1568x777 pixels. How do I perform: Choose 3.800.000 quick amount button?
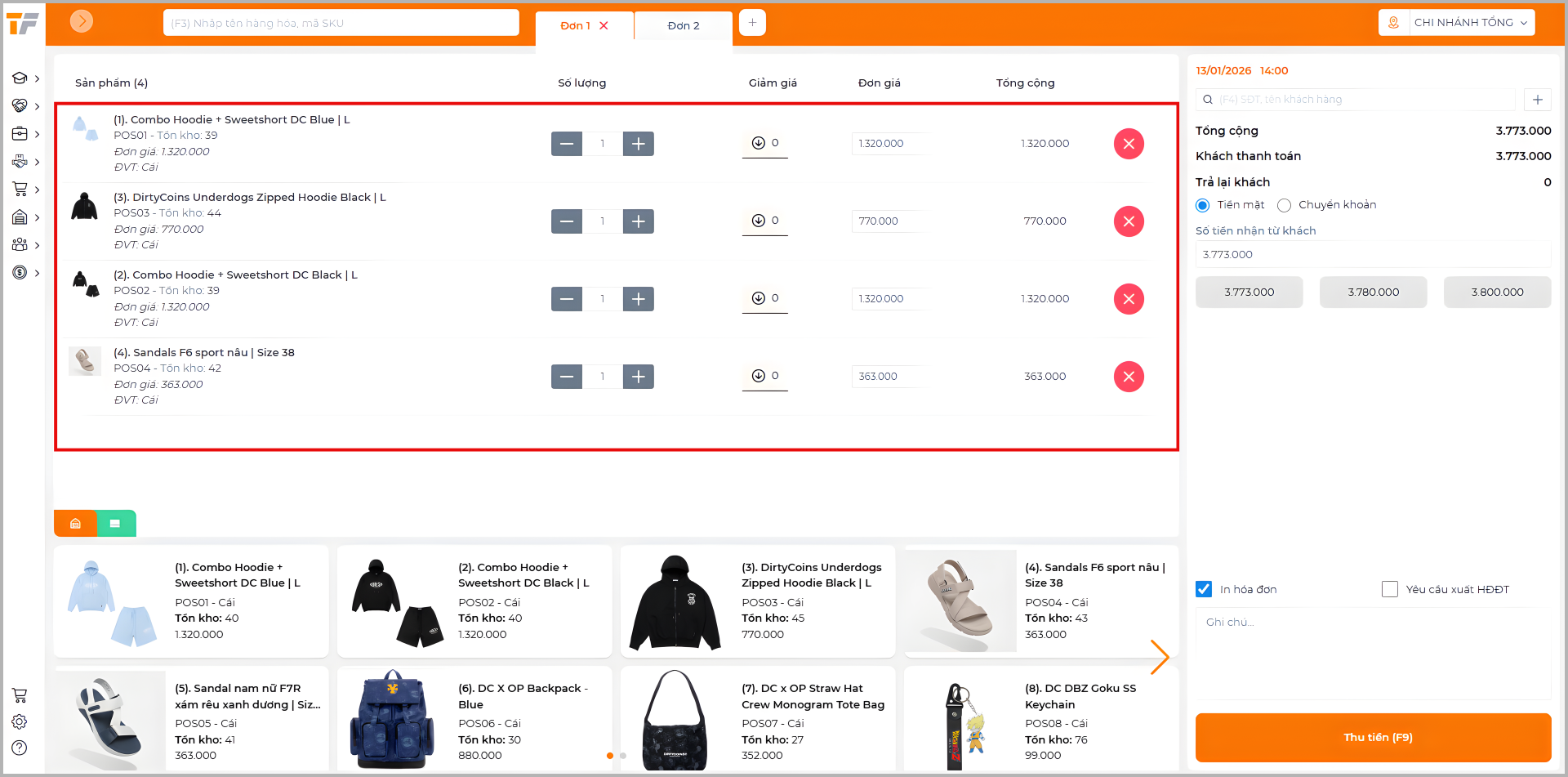coord(1496,292)
